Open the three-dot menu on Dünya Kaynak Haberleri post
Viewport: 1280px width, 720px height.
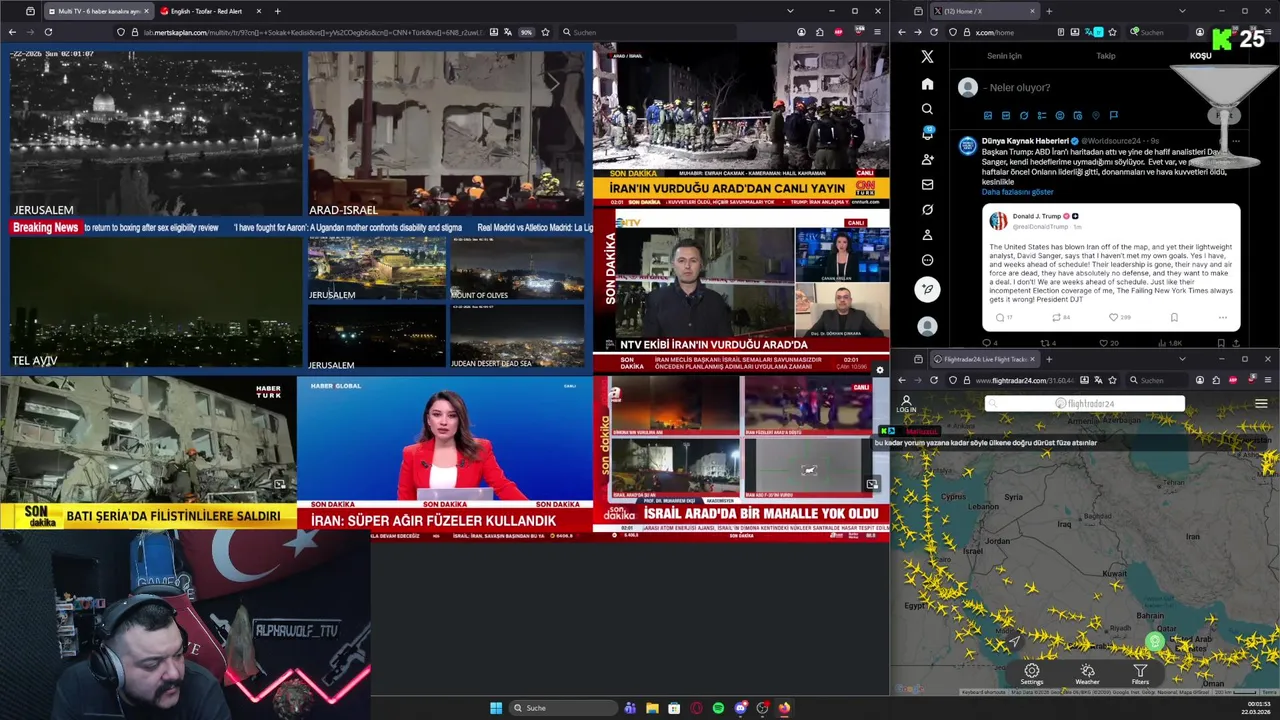[1235, 141]
